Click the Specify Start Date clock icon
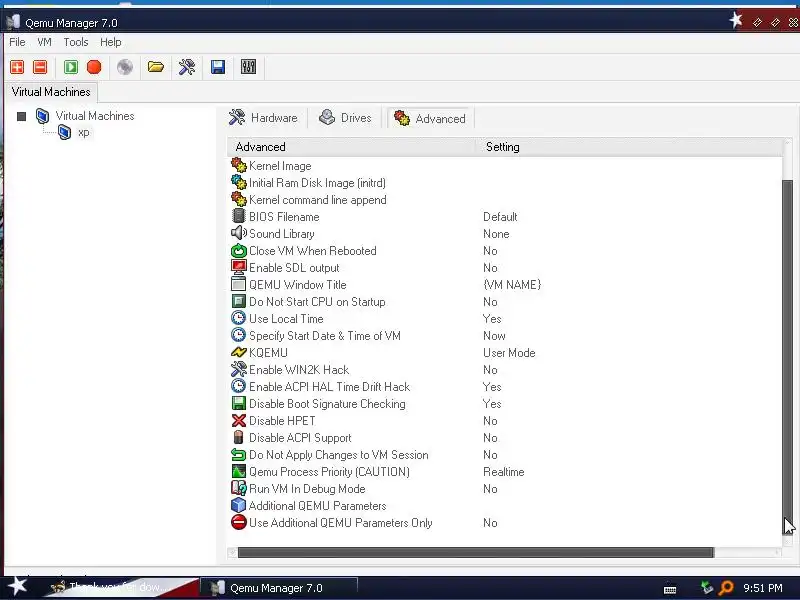Screen dimensions: 800x600 point(238,335)
